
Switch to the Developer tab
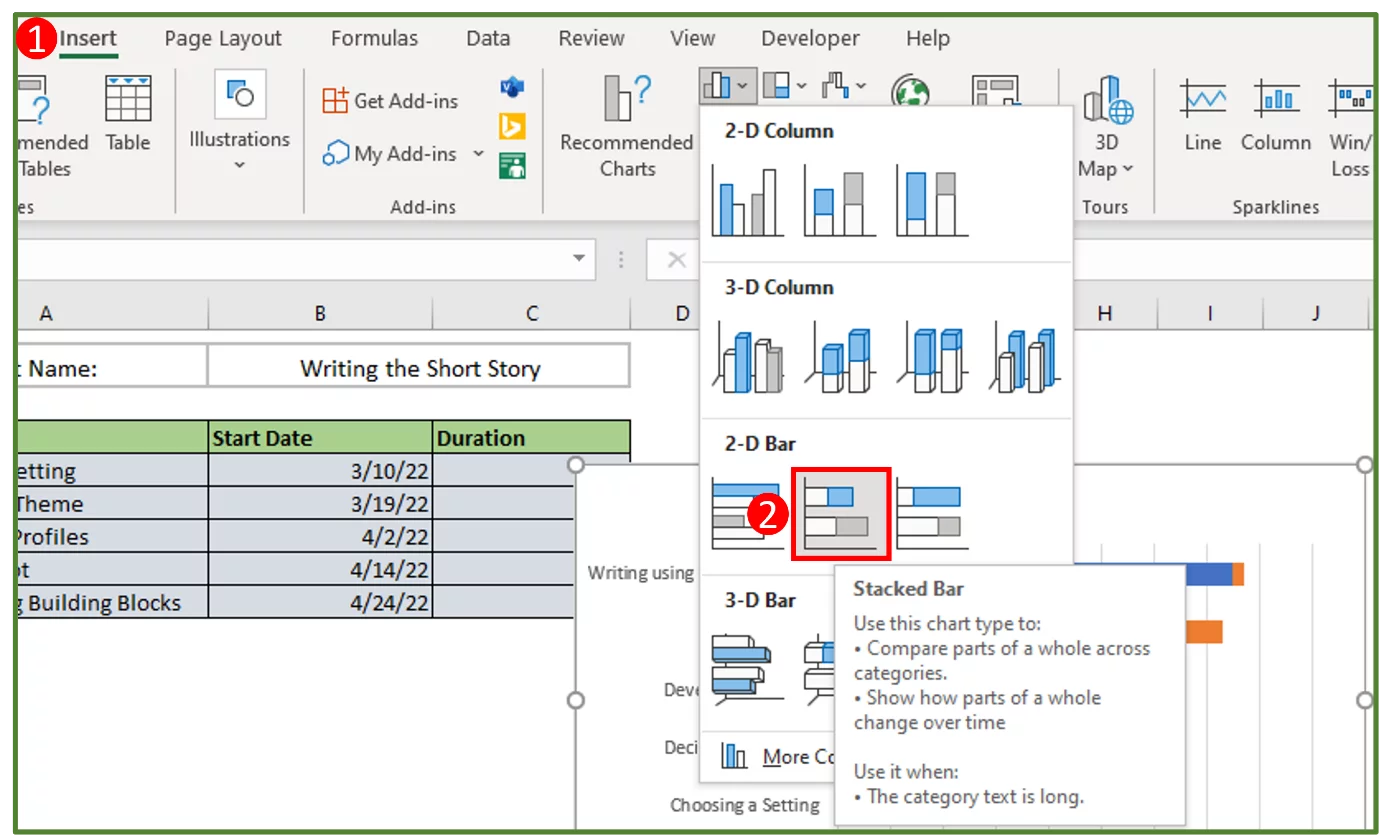[810, 38]
